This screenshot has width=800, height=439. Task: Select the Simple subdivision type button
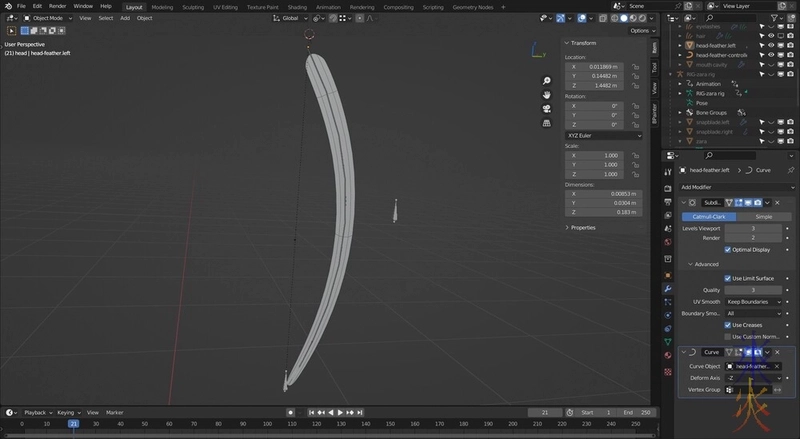[x=763, y=216]
